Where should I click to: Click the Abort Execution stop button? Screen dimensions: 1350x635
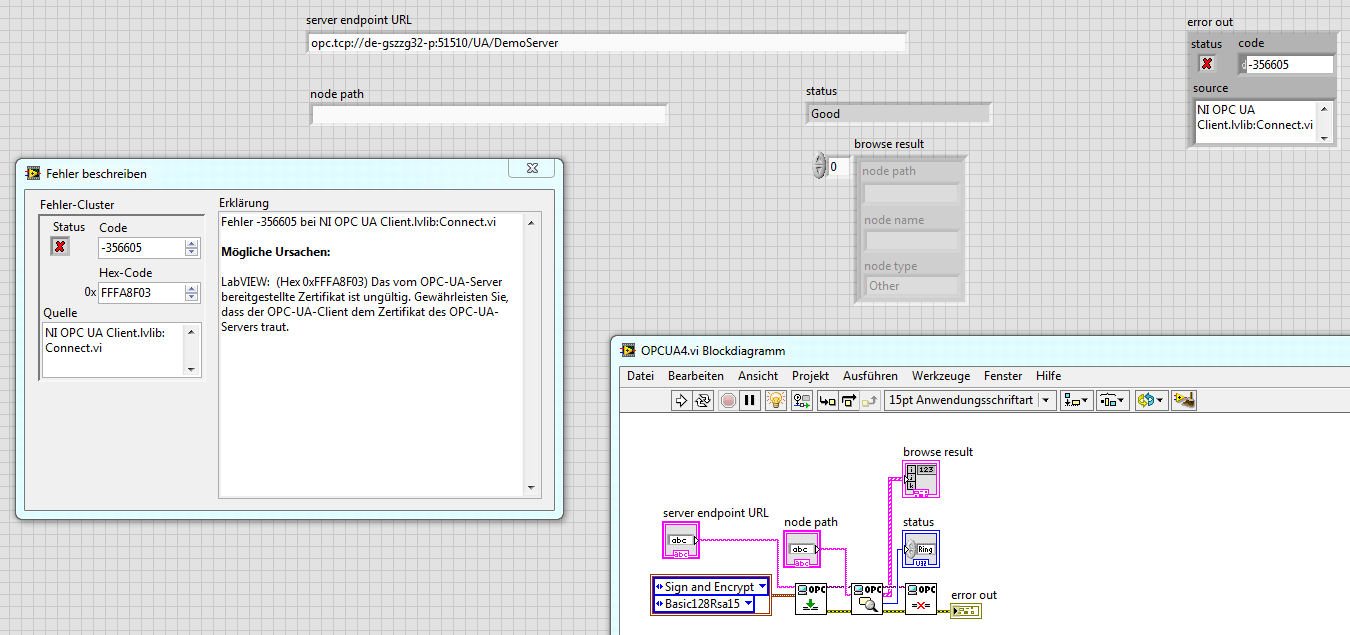[728, 400]
